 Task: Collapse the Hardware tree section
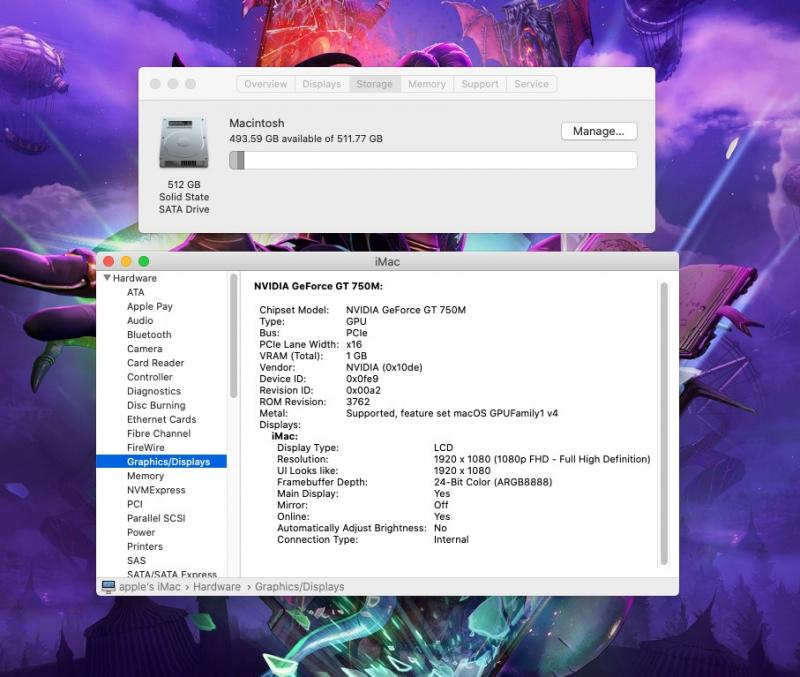(x=107, y=278)
